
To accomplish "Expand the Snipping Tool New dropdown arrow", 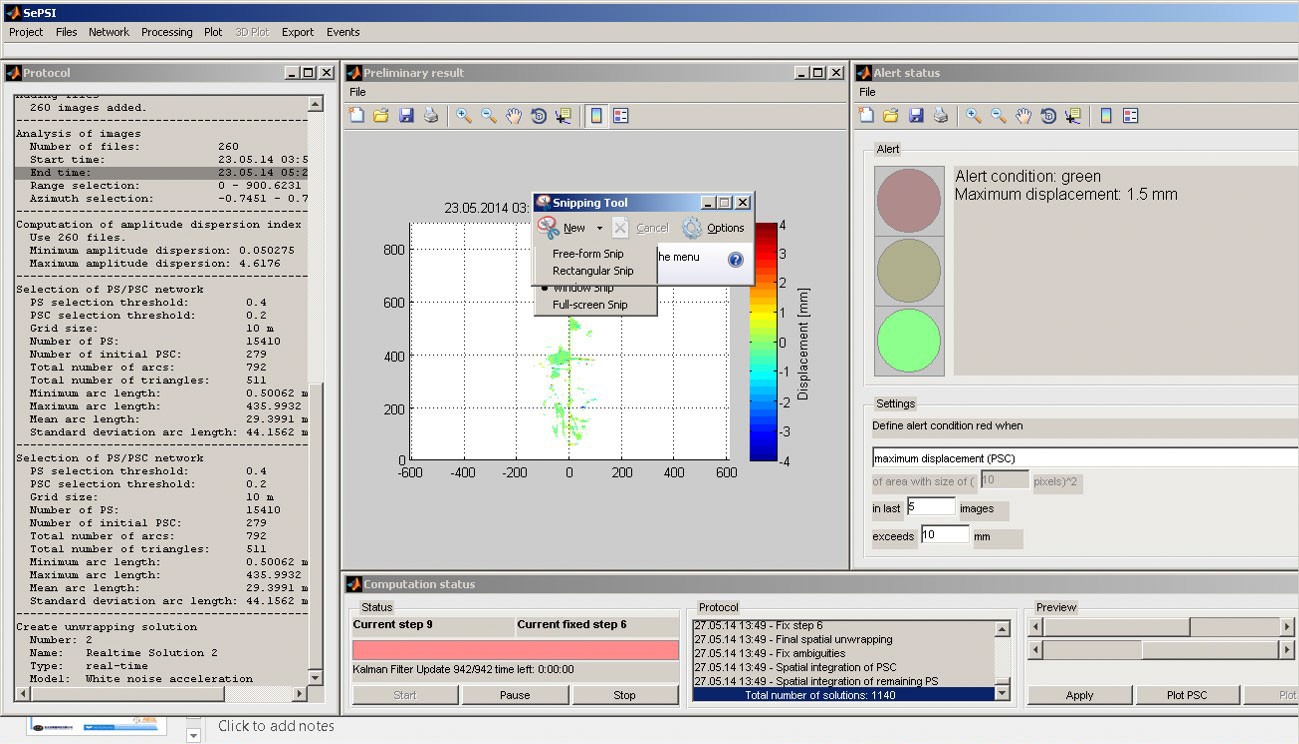I will (x=600, y=229).
